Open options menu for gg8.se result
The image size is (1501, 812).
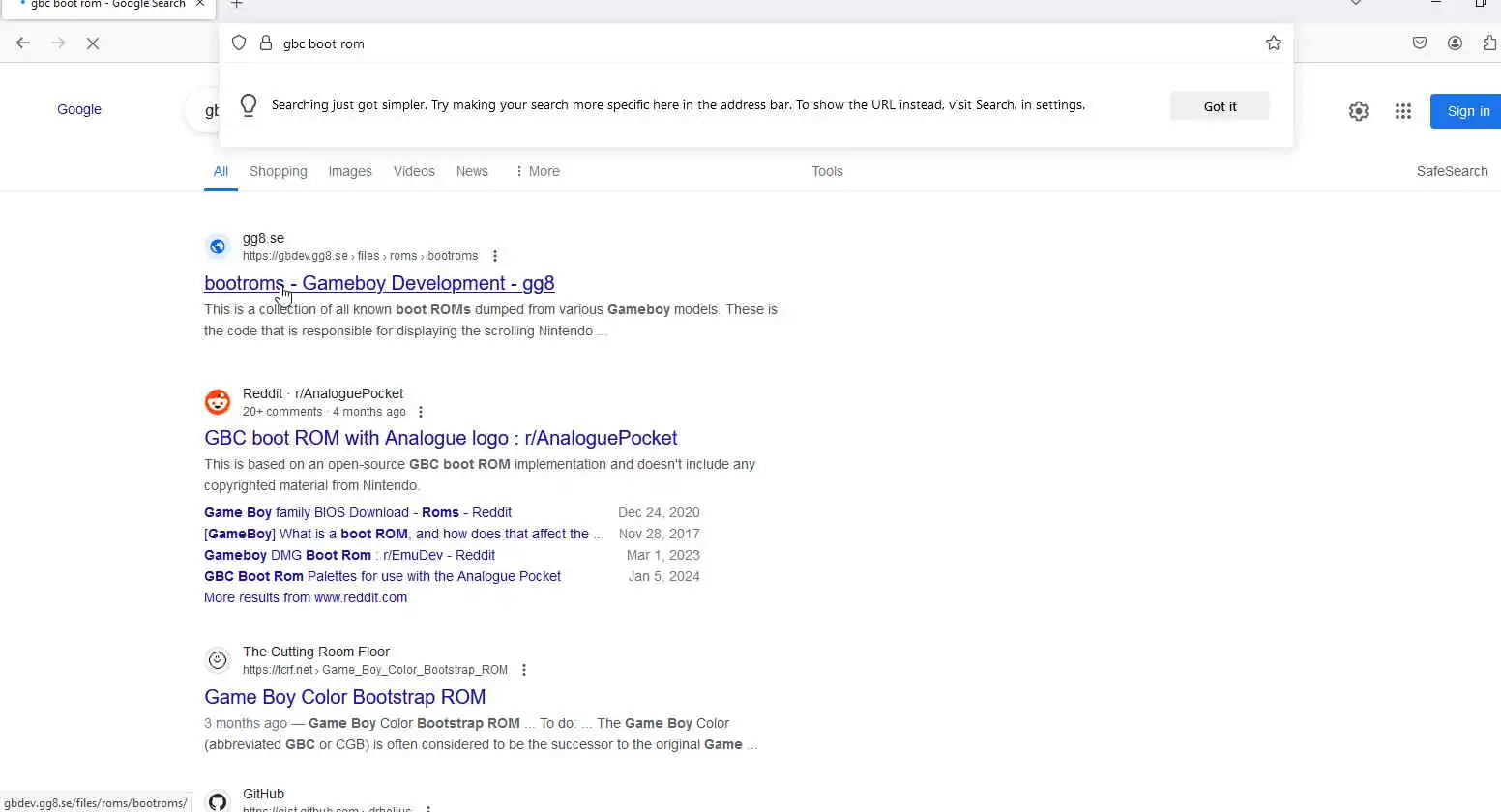pos(495,256)
